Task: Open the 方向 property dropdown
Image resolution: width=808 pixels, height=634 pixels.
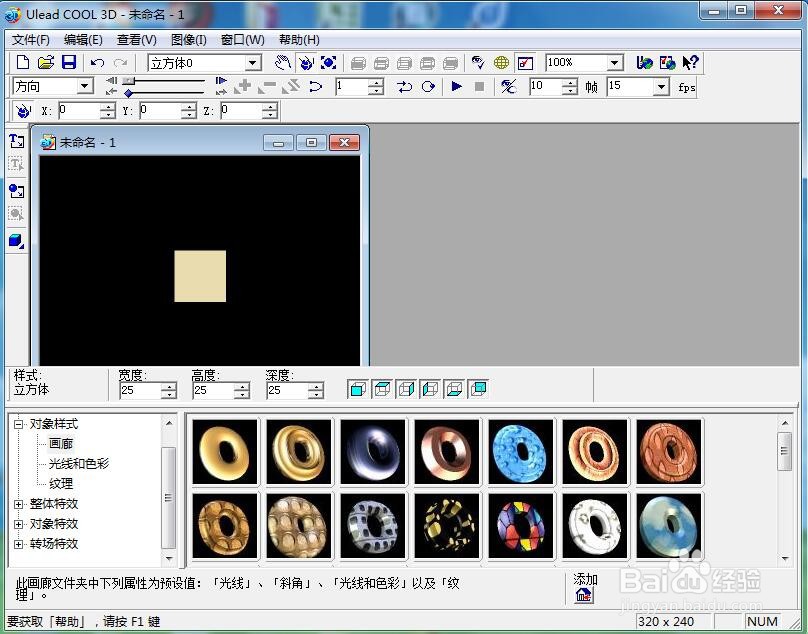Action: pos(85,86)
